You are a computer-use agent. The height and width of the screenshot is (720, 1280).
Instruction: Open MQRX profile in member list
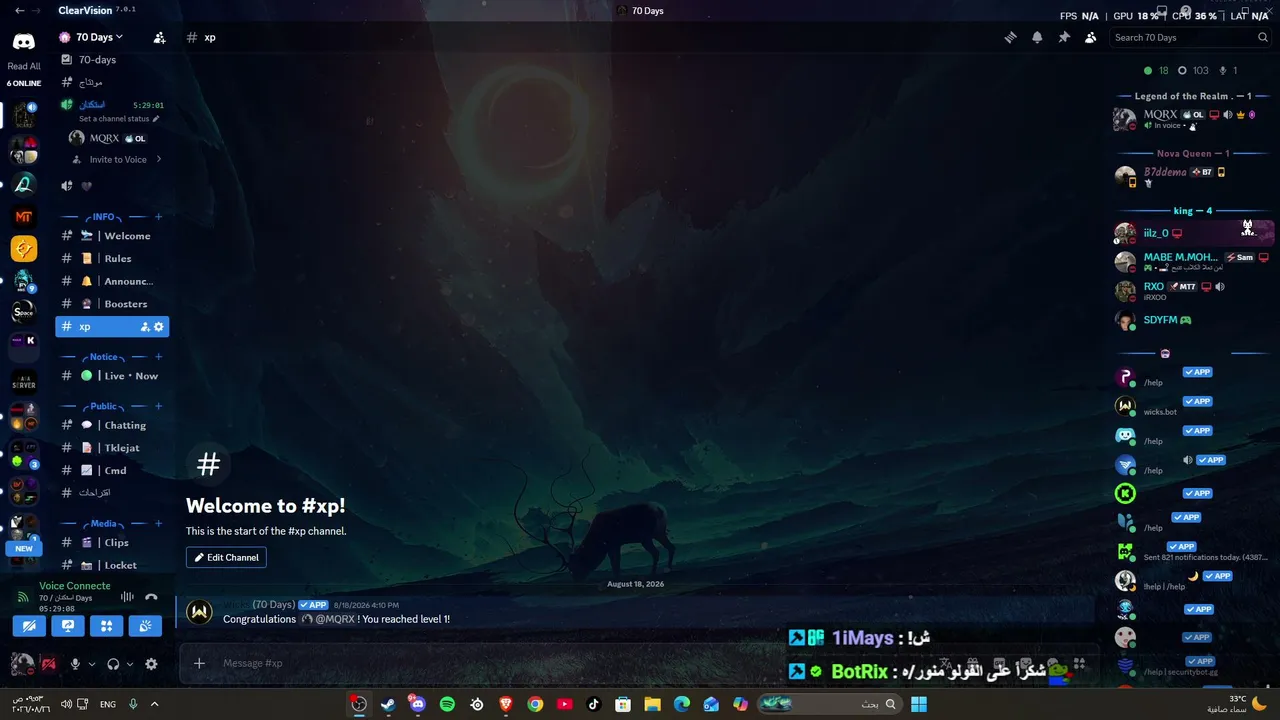pos(1192,120)
